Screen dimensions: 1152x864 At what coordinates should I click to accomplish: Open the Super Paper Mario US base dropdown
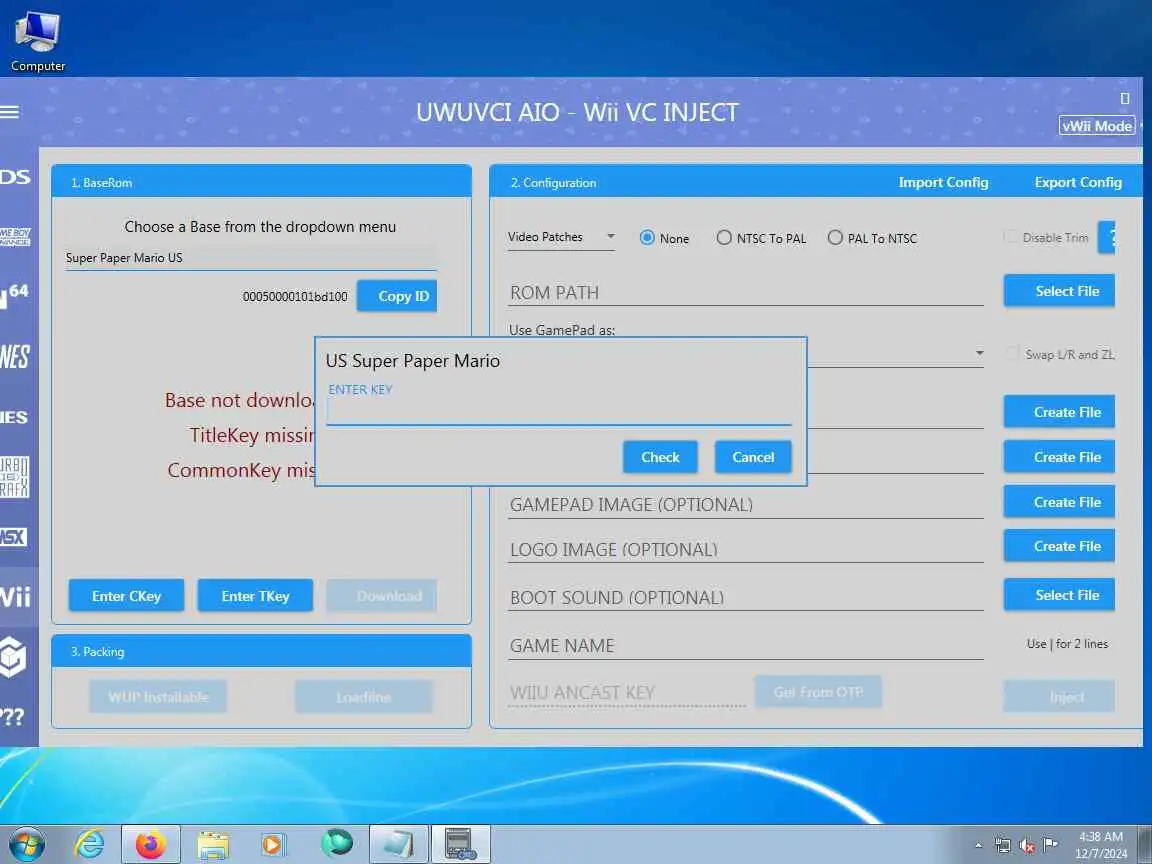point(251,258)
